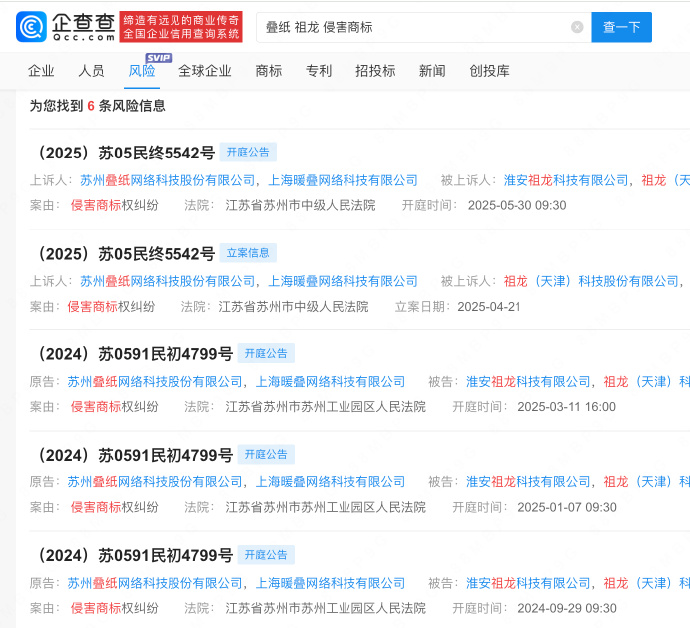690x628 pixels.
Task: Click 开庭公告 tag on 2024-09-29 case
Action: coord(266,555)
